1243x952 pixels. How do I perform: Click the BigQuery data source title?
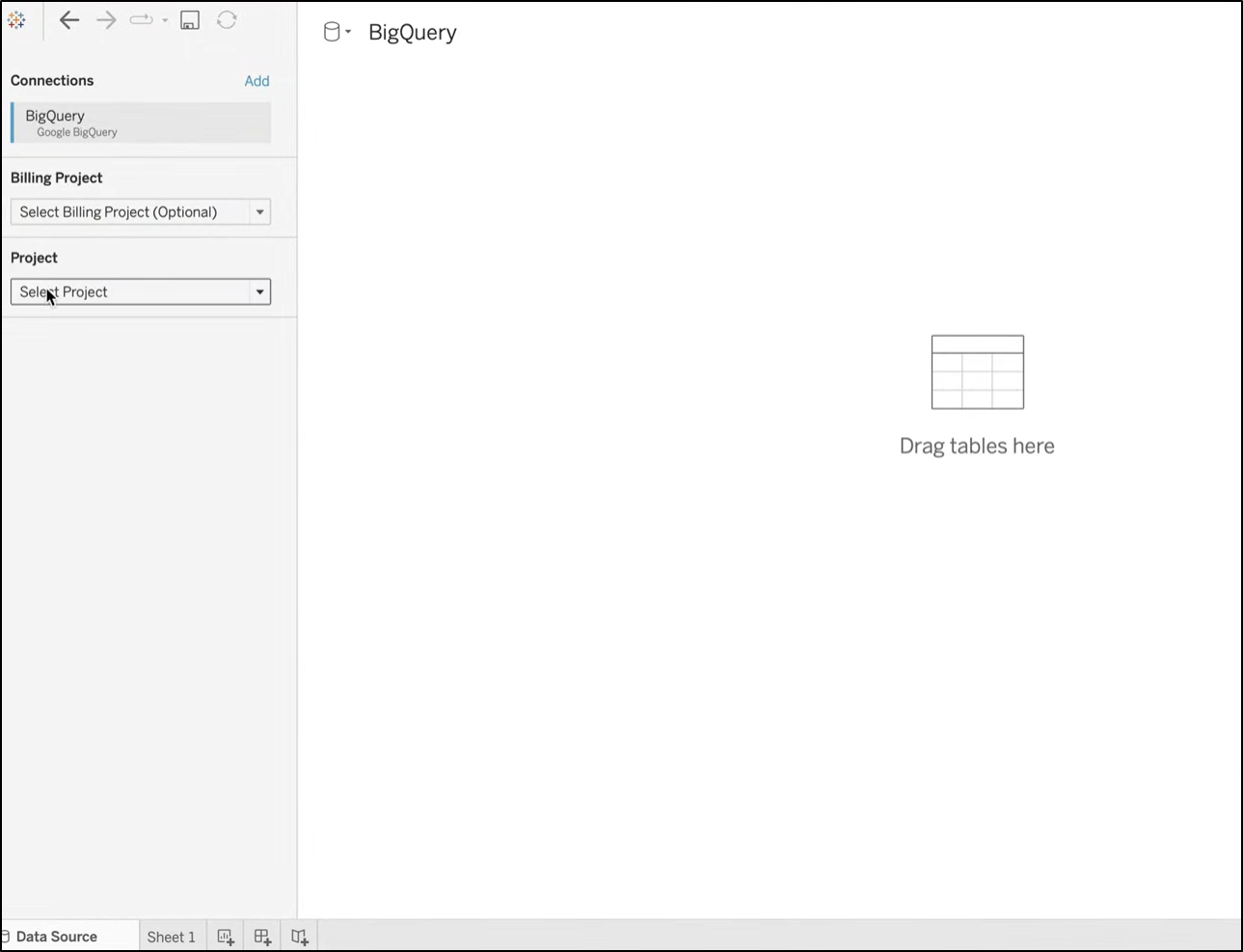pos(413,33)
